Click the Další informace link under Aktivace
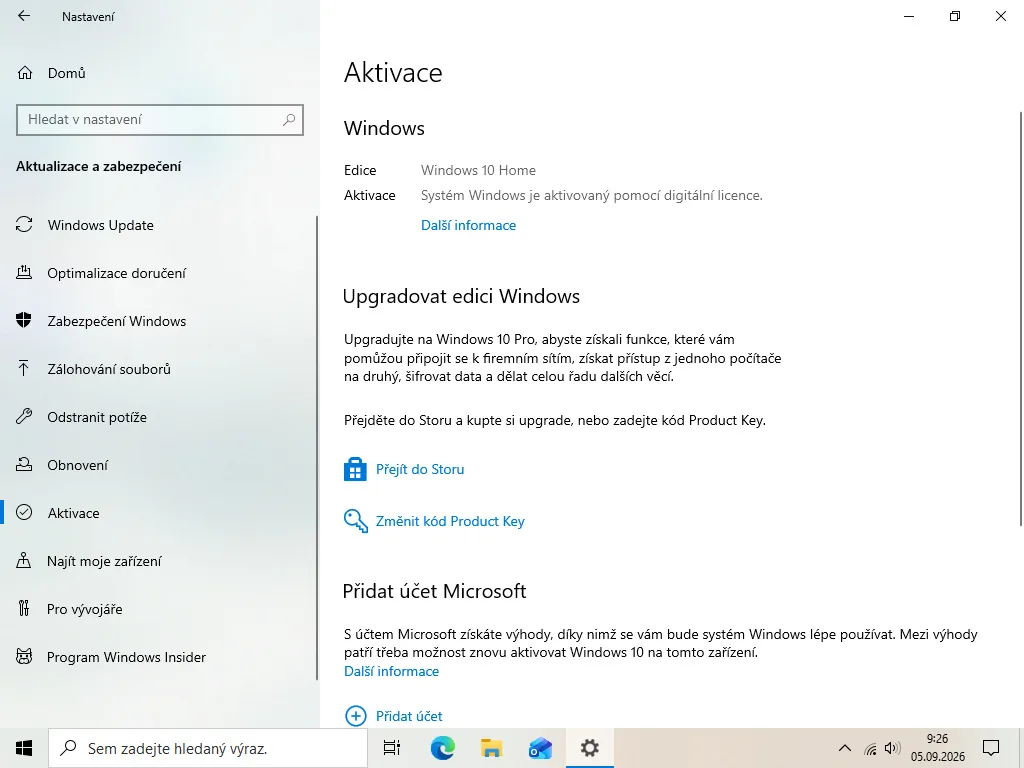1024x768 pixels. 468,225
